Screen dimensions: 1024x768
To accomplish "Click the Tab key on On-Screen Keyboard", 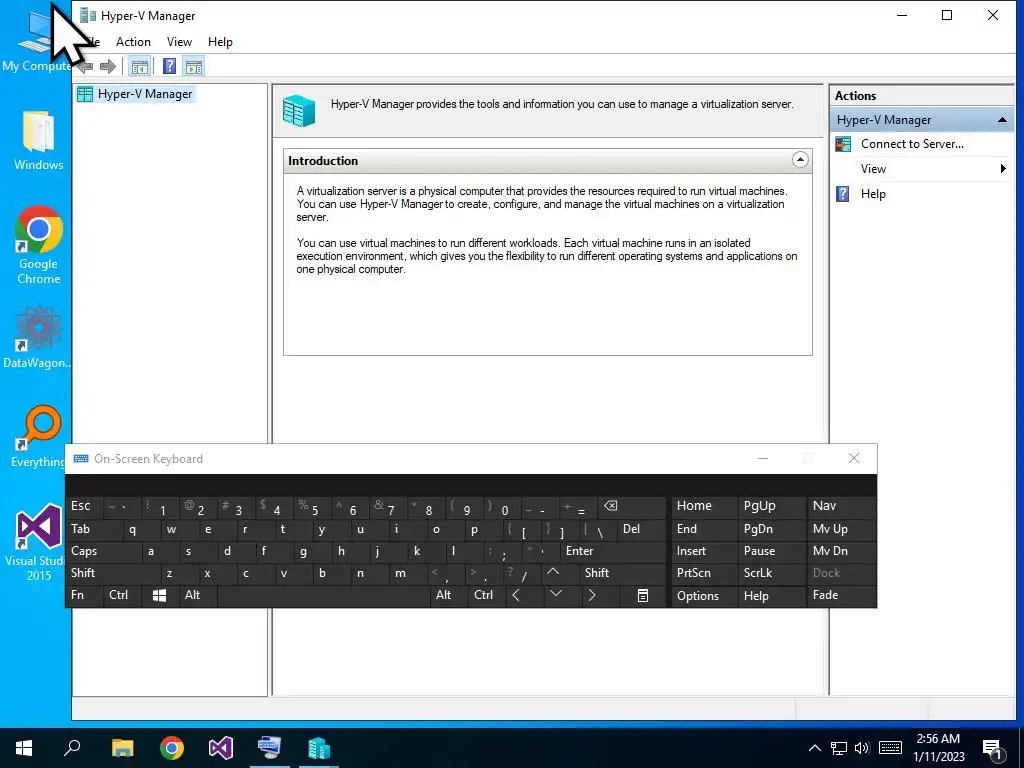I will (94, 529).
